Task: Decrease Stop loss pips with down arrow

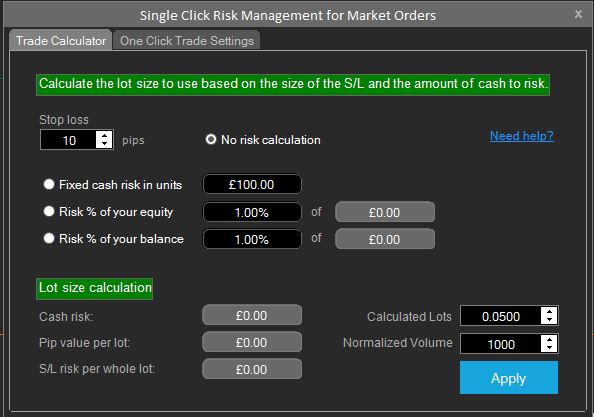Action: coord(104,144)
